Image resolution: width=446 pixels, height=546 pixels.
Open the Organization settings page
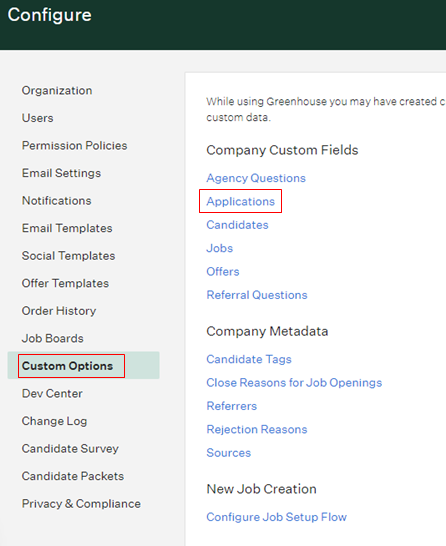point(57,91)
